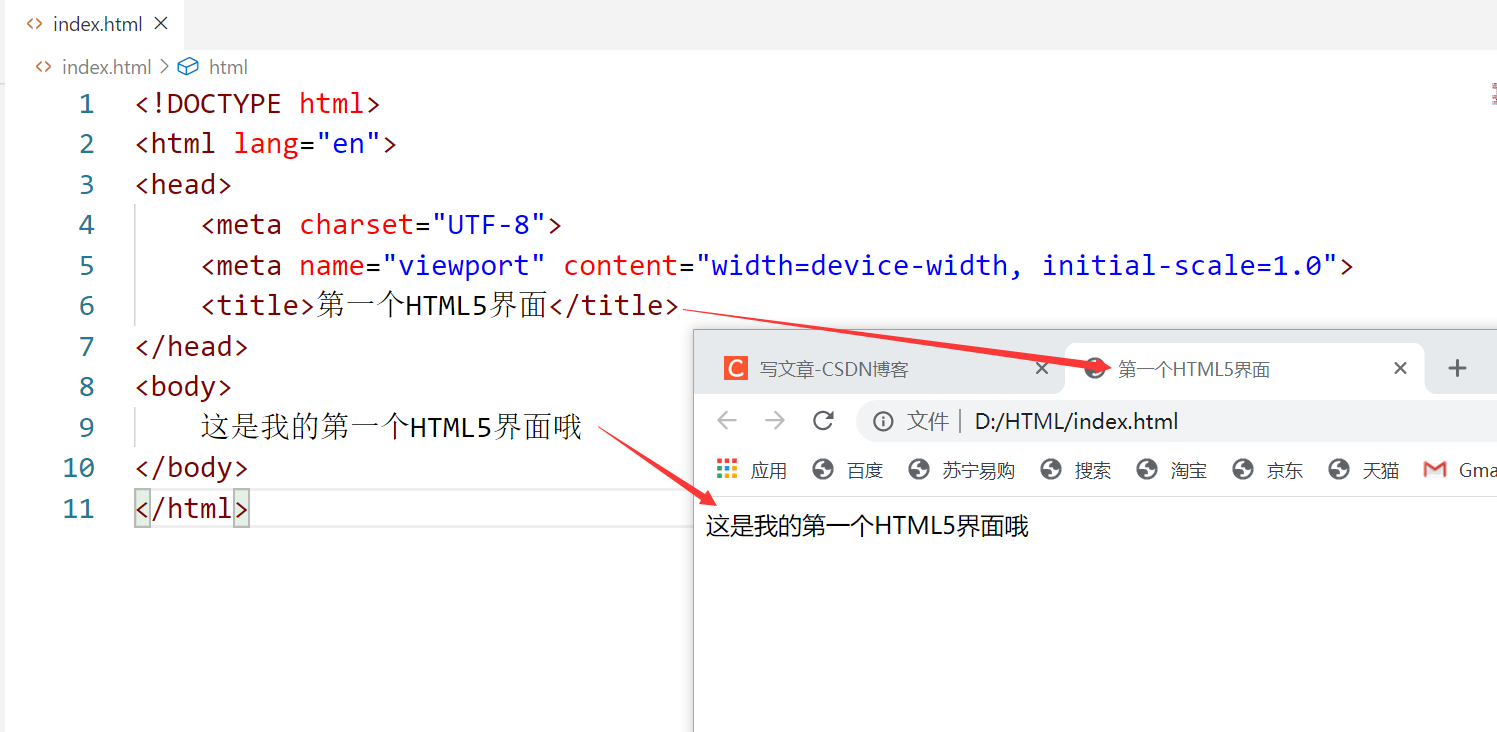Image resolution: width=1497 pixels, height=732 pixels.
Task: Close the 写文章-CSDN博客 tab
Action: tap(1041, 369)
